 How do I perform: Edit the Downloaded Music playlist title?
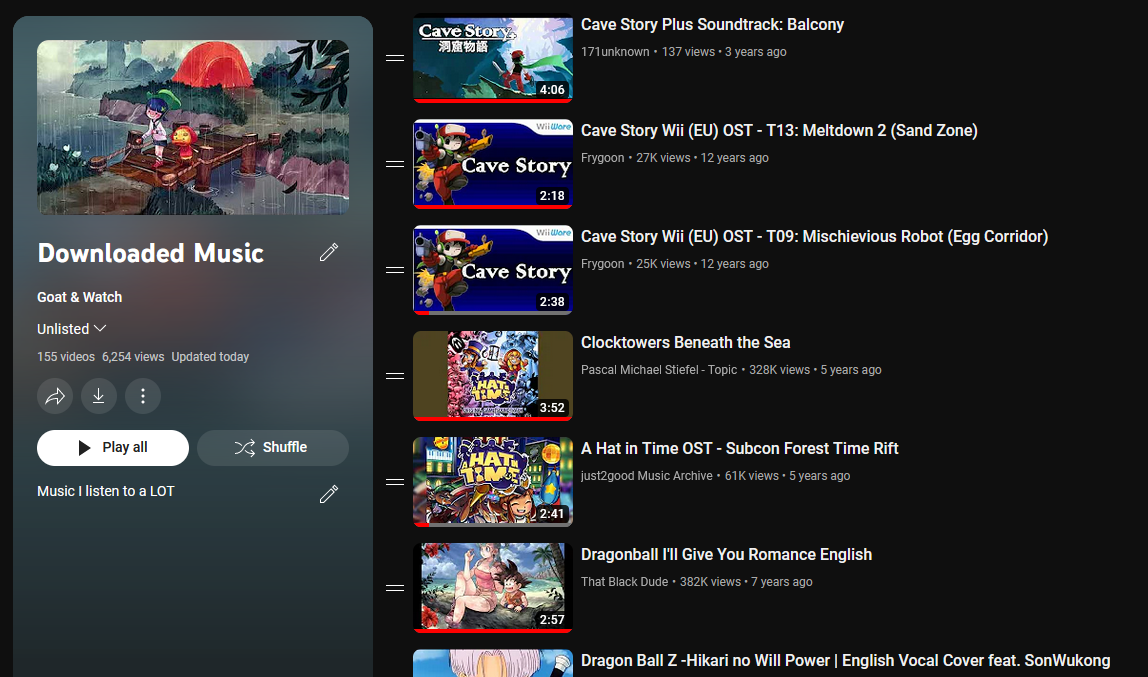[x=329, y=253]
